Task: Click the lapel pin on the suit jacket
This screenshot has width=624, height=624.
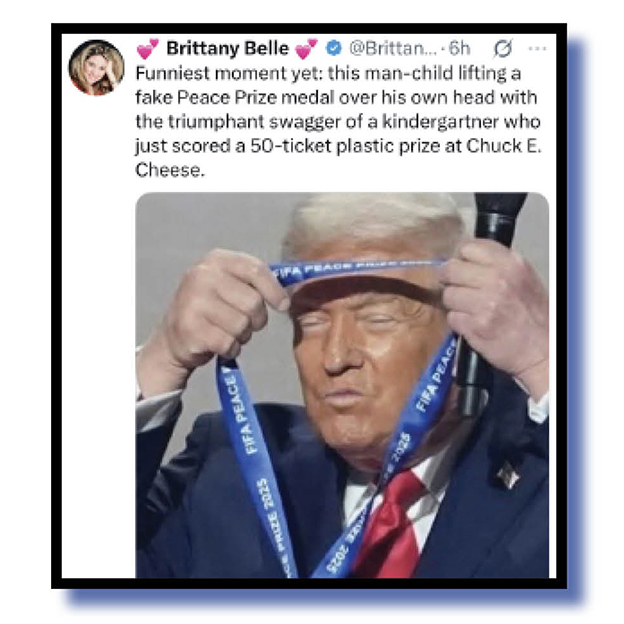Action: coord(508,475)
